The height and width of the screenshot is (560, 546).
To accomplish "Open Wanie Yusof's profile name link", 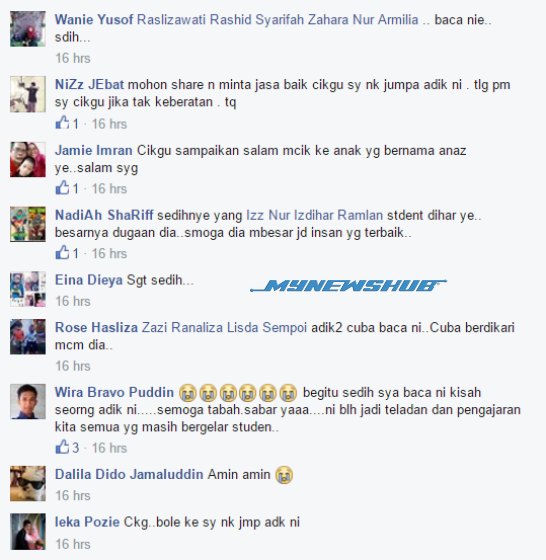I will [x=94, y=19].
